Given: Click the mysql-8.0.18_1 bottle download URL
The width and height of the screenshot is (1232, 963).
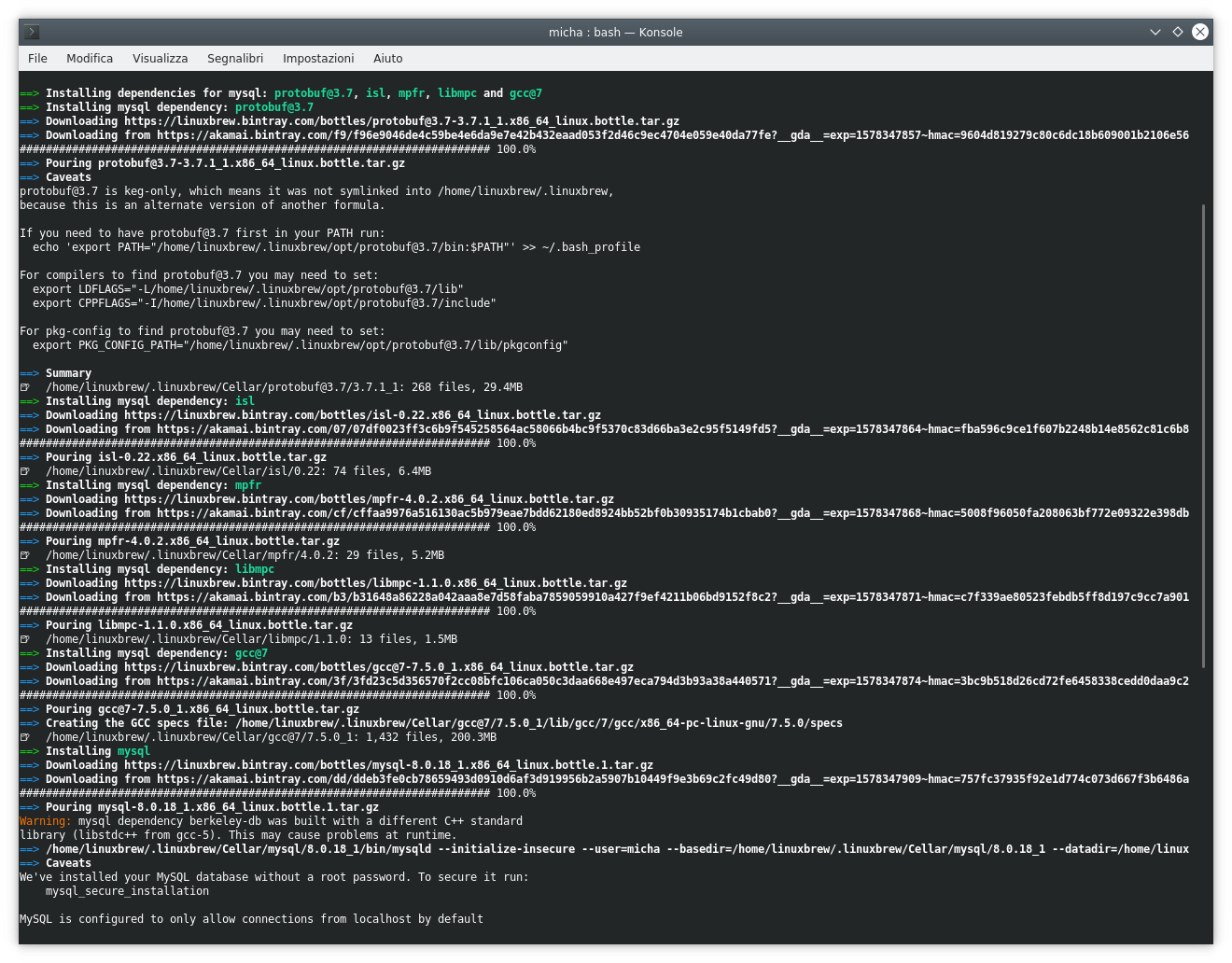Looking at the screenshot, I should 388,765.
